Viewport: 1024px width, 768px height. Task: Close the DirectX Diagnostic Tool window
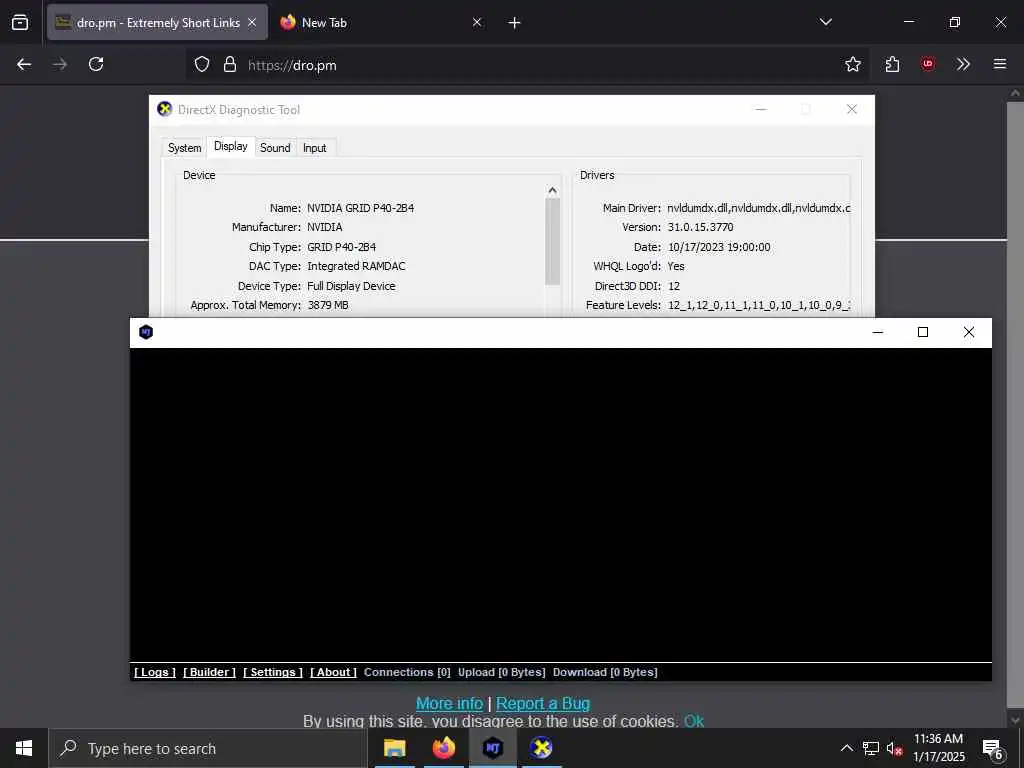[x=852, y=109]
